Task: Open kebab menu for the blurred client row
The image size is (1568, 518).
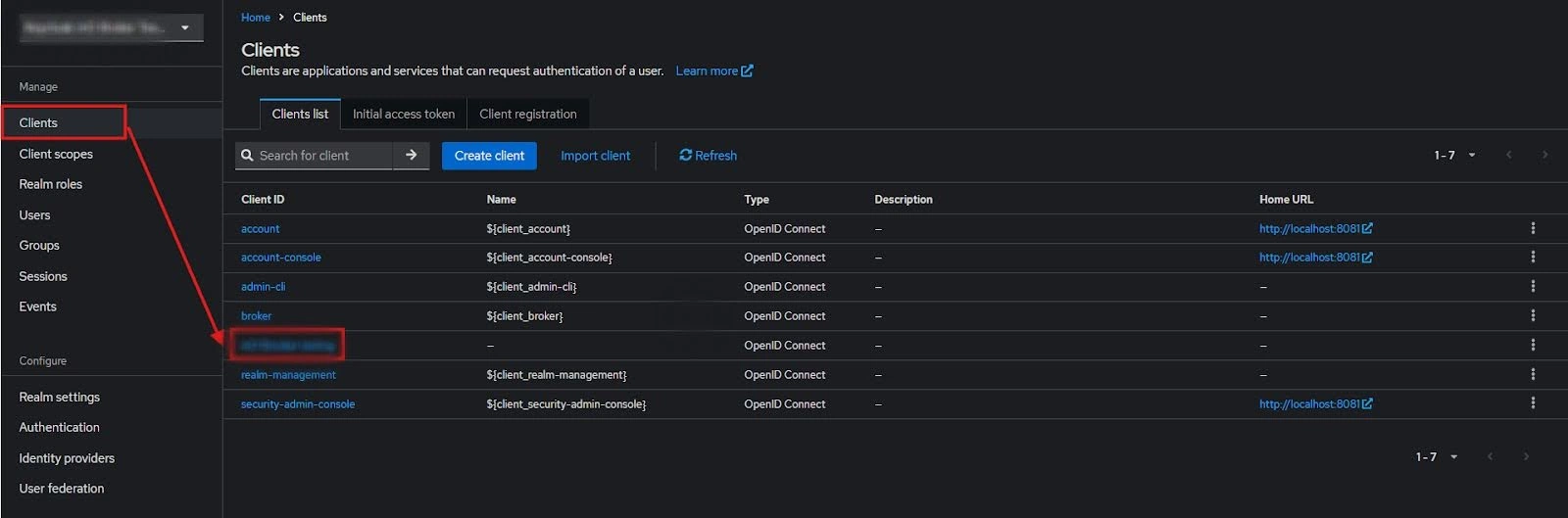Action: pos(1533,345)
